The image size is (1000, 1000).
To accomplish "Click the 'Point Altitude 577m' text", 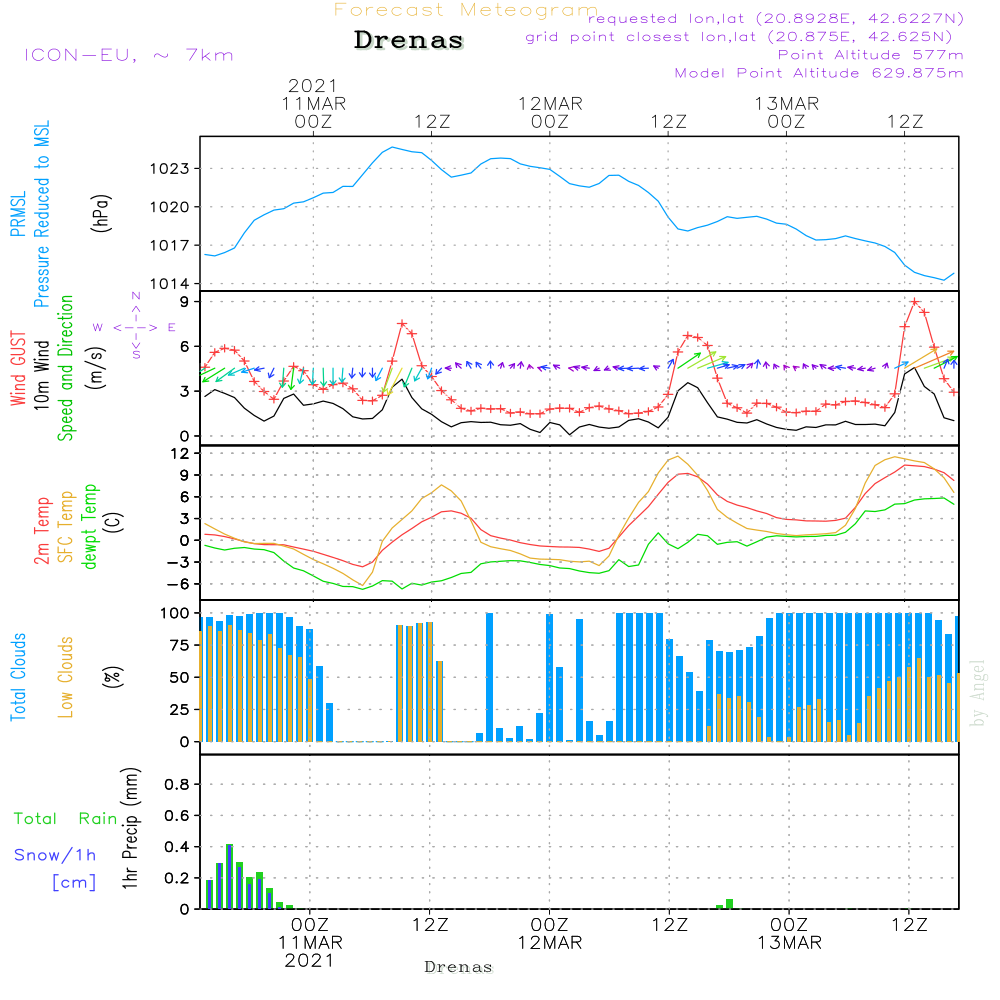I will [x=870, y=55].
